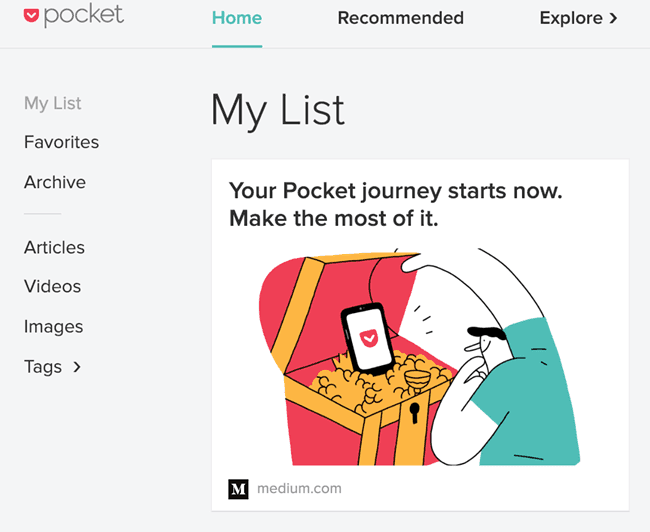Click the medium.com source link
The image size is (650, 532).
tap(299, 489)
